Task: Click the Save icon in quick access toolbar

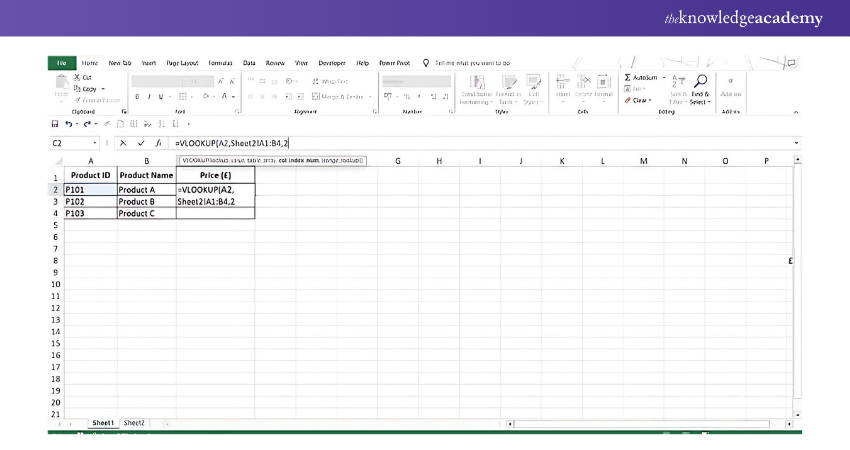Action: [55, 124]
